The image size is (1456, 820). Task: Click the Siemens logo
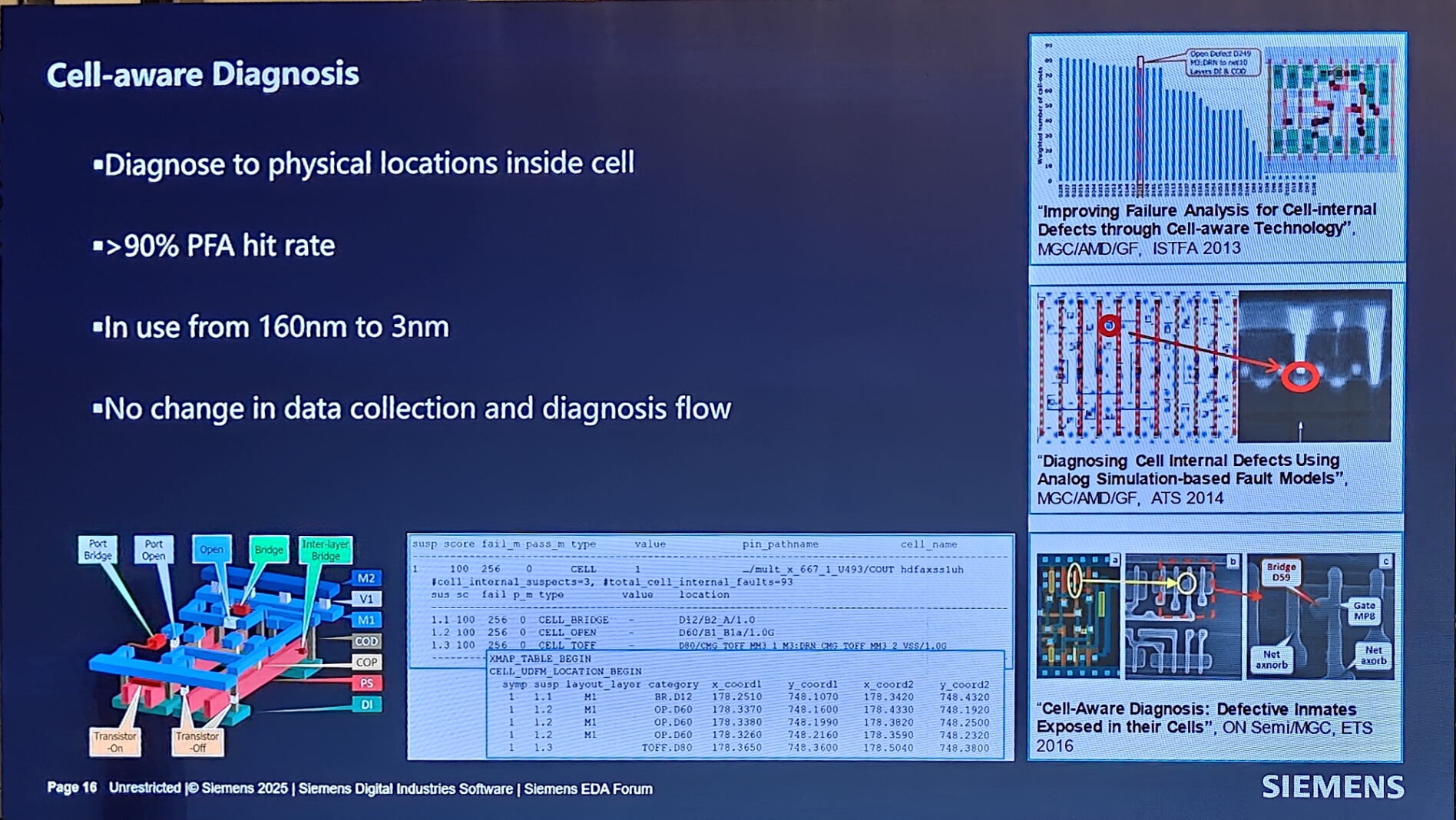[1332, 787]
